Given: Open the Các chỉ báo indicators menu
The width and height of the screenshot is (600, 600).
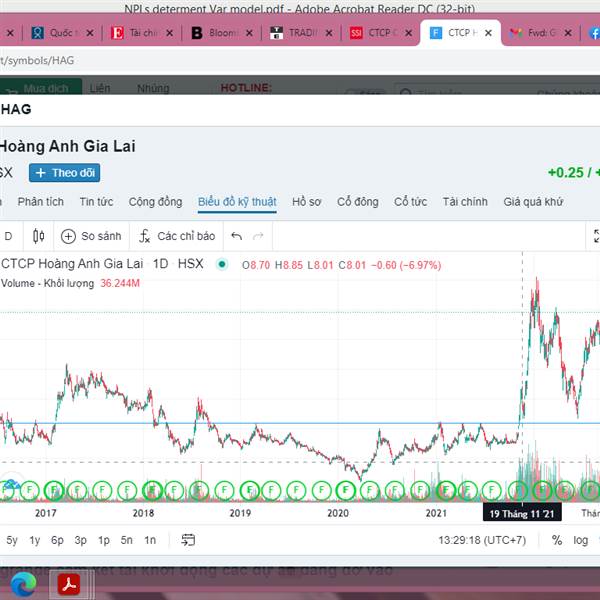Looking at the screenshot, I should pos(177,236).
